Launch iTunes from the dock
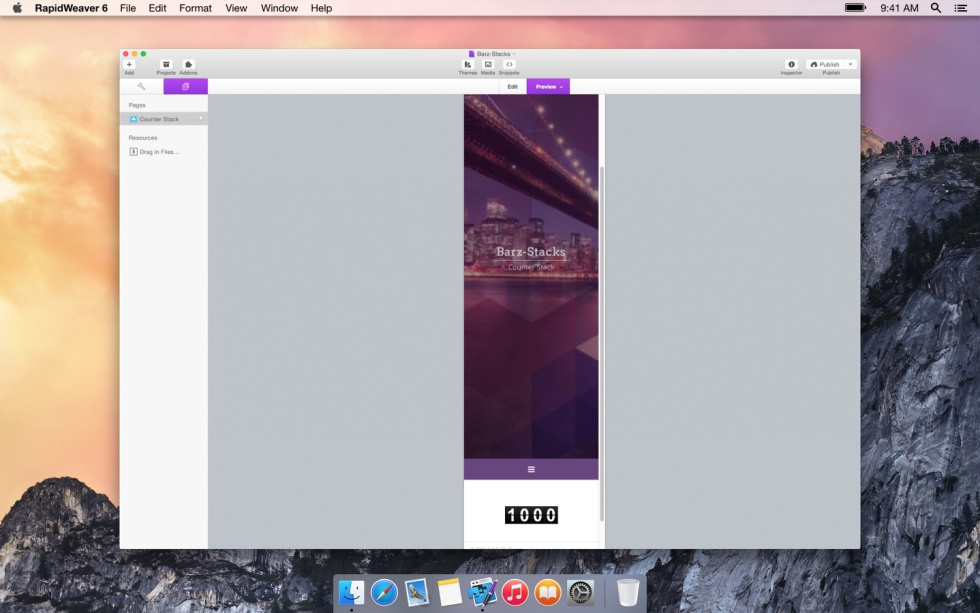This screenshot has height=613, width=980. pos(515,592)
